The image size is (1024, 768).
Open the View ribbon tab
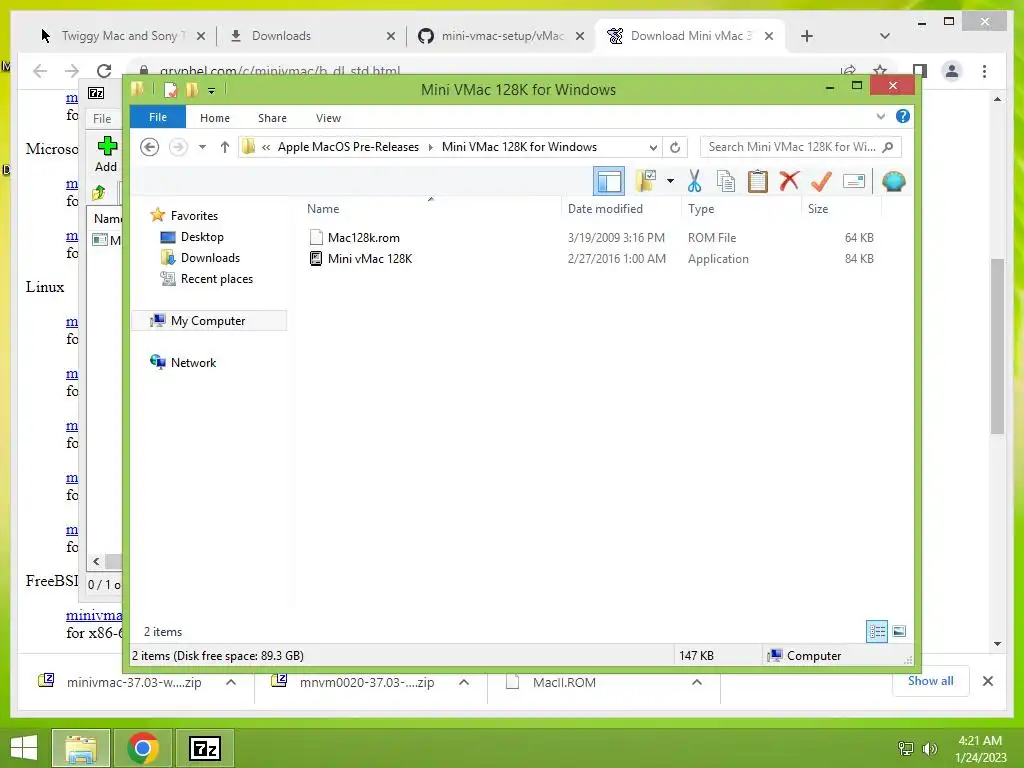(x=328, y=118)
